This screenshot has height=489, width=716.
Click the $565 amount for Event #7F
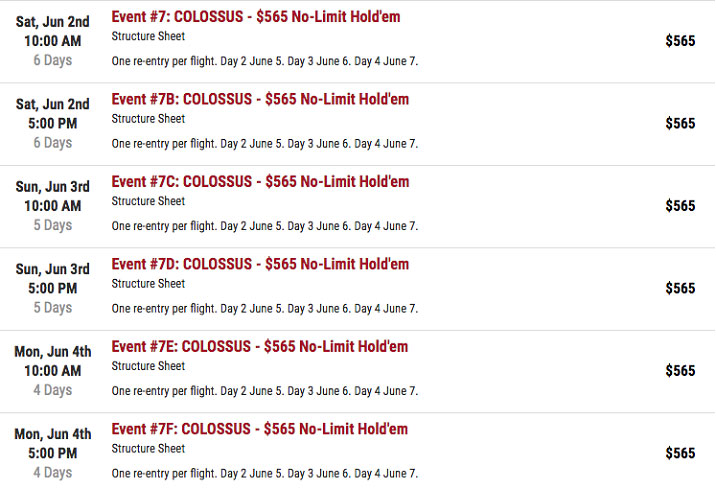pyautogui.click(x=680, y=453)
